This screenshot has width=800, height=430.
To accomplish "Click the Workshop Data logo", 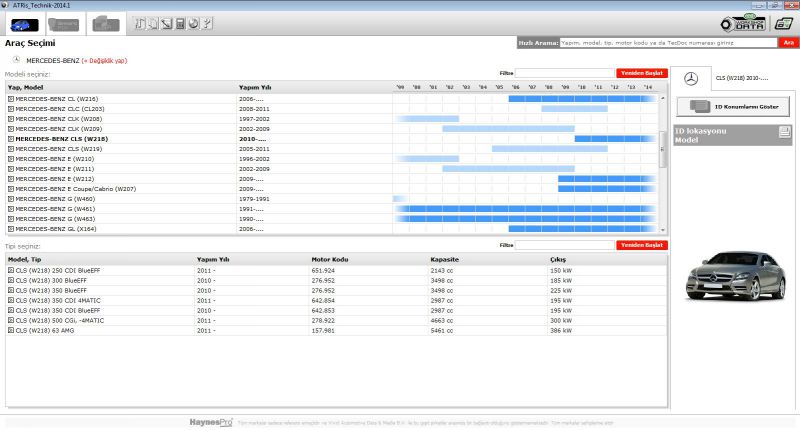I will coord(743,23).
